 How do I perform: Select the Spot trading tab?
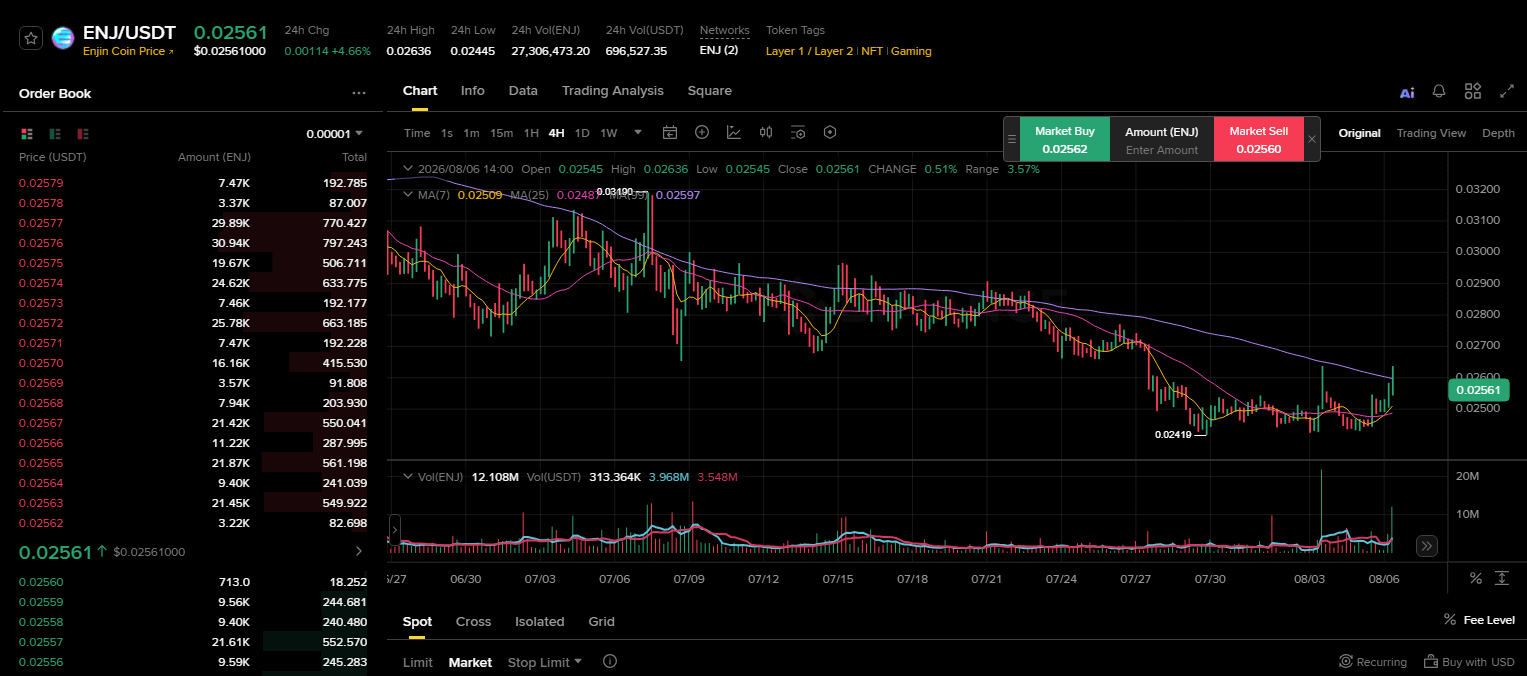(x=417, y=622)
